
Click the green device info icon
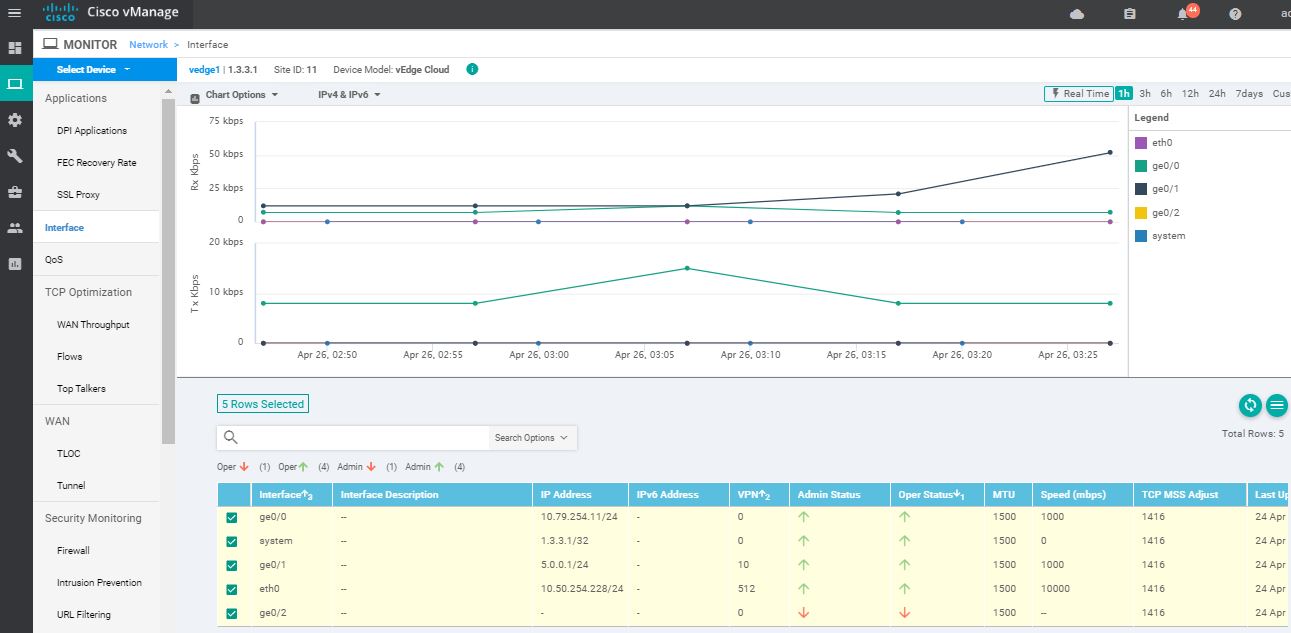click(x=472, y=70)
